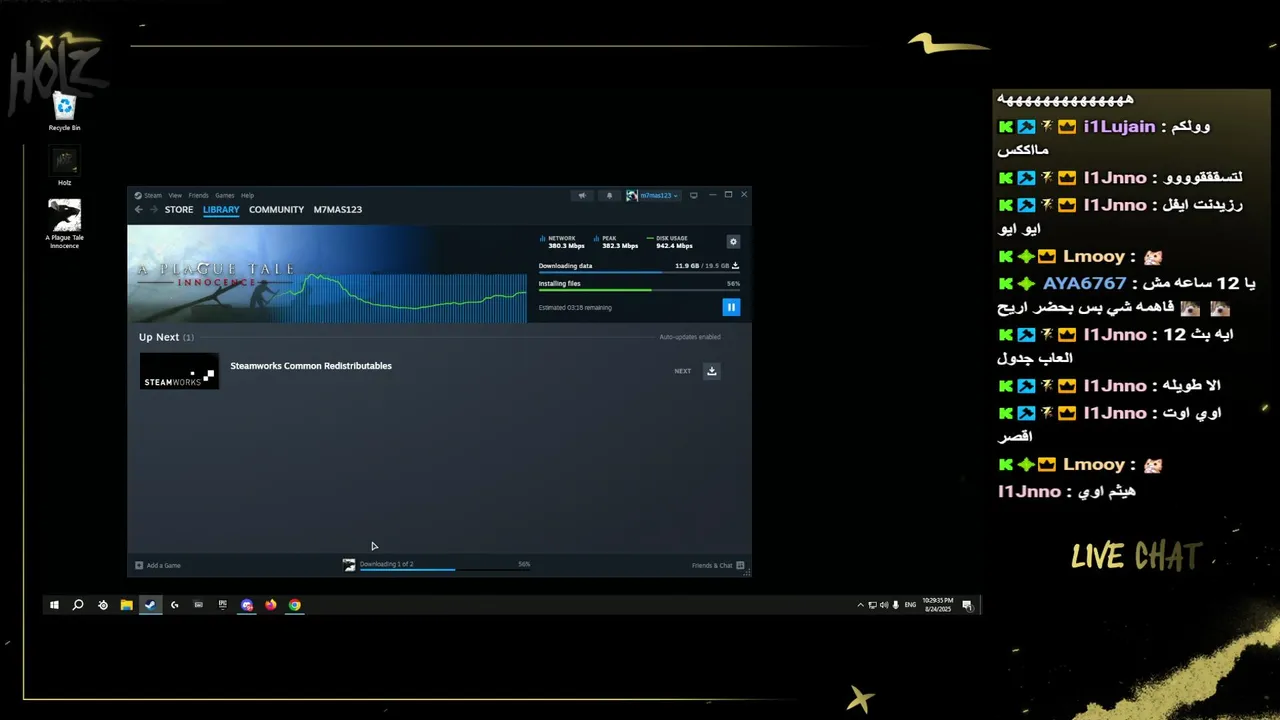Open Friends & Chat
1280x720 pixels.
point(718,566)
